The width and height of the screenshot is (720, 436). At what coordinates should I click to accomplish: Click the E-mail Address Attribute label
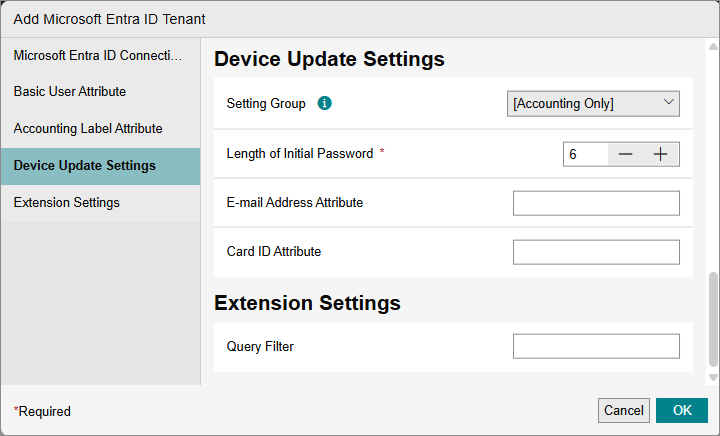click(295, 203)
